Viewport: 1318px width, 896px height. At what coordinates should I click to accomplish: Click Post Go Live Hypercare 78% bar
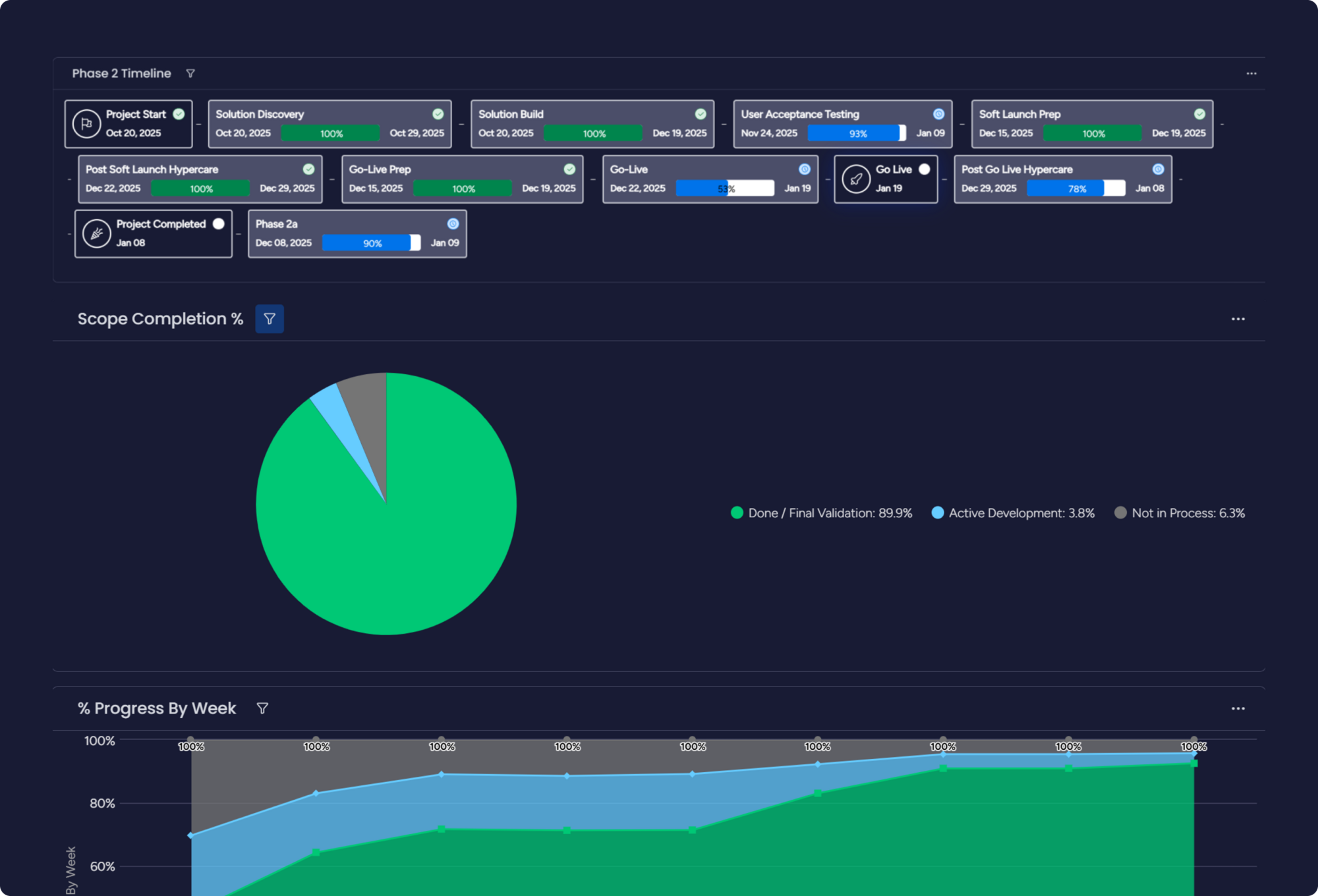tap(1076, 188)
